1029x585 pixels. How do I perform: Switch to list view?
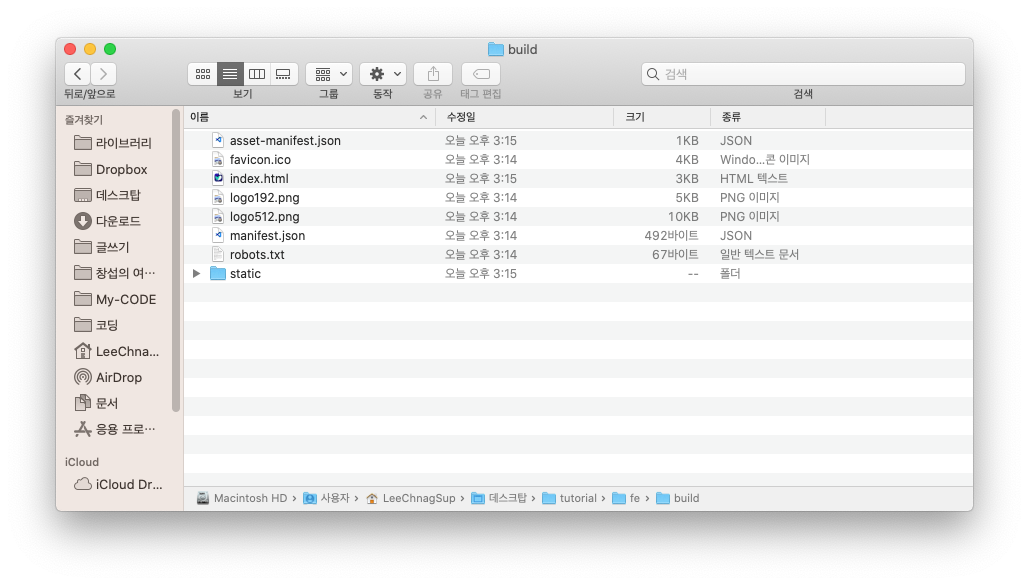[x=230, y=74]
